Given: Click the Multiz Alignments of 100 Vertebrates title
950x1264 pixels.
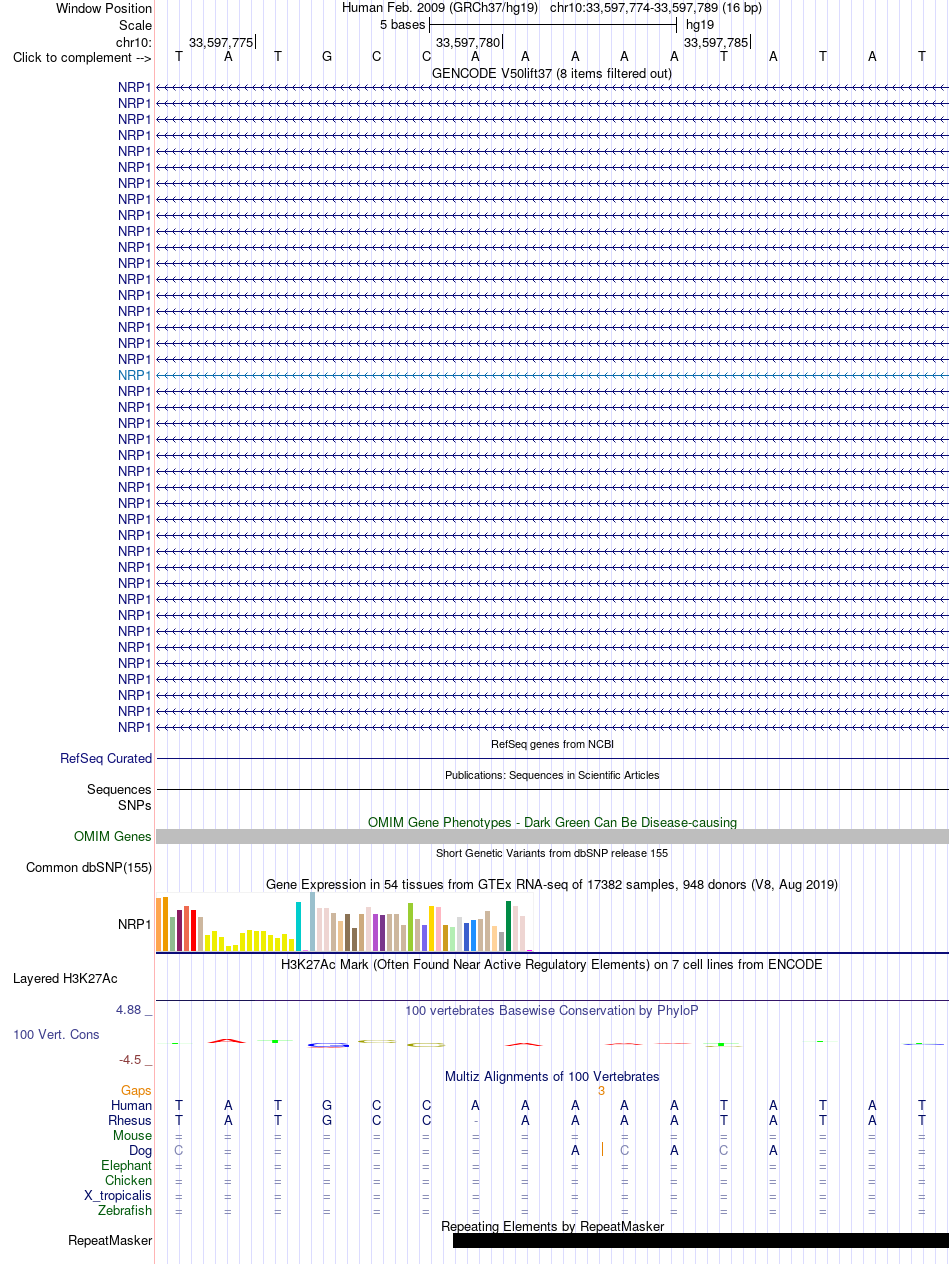Looking at the screenshot, I should [552, 1077].
